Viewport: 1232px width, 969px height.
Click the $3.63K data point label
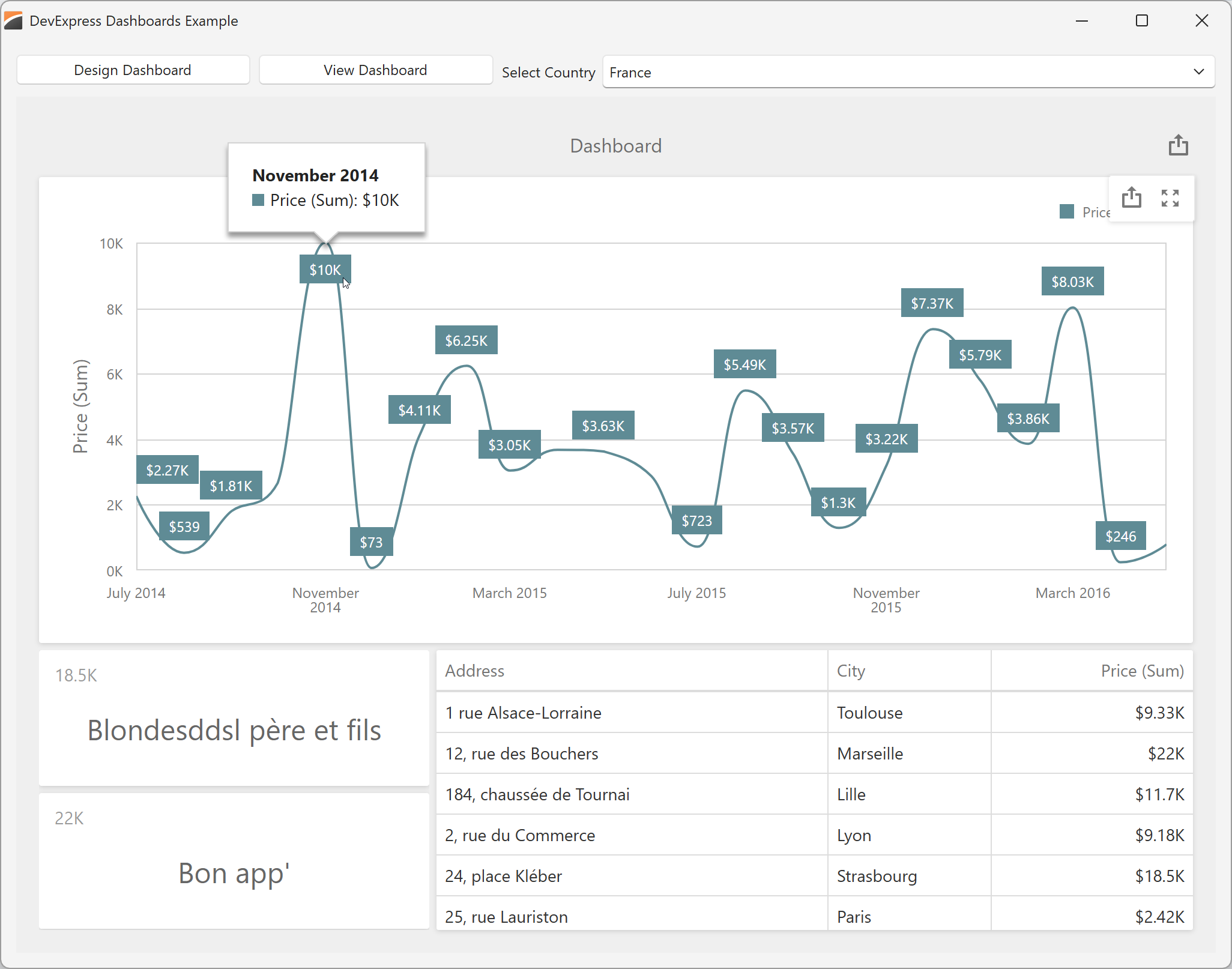click(x=603, y=426)
